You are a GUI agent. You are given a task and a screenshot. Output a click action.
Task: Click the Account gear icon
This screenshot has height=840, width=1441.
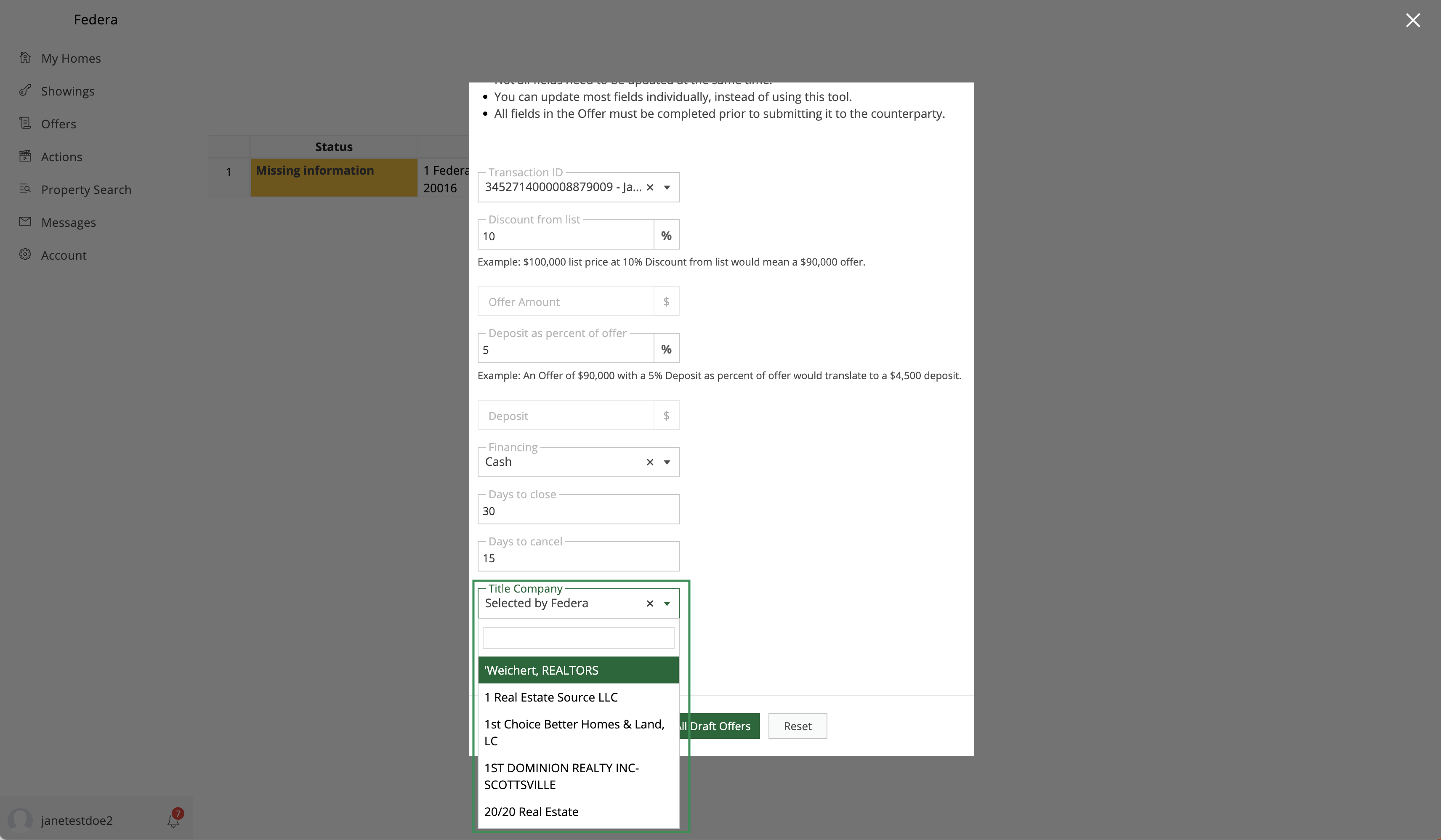25,254
